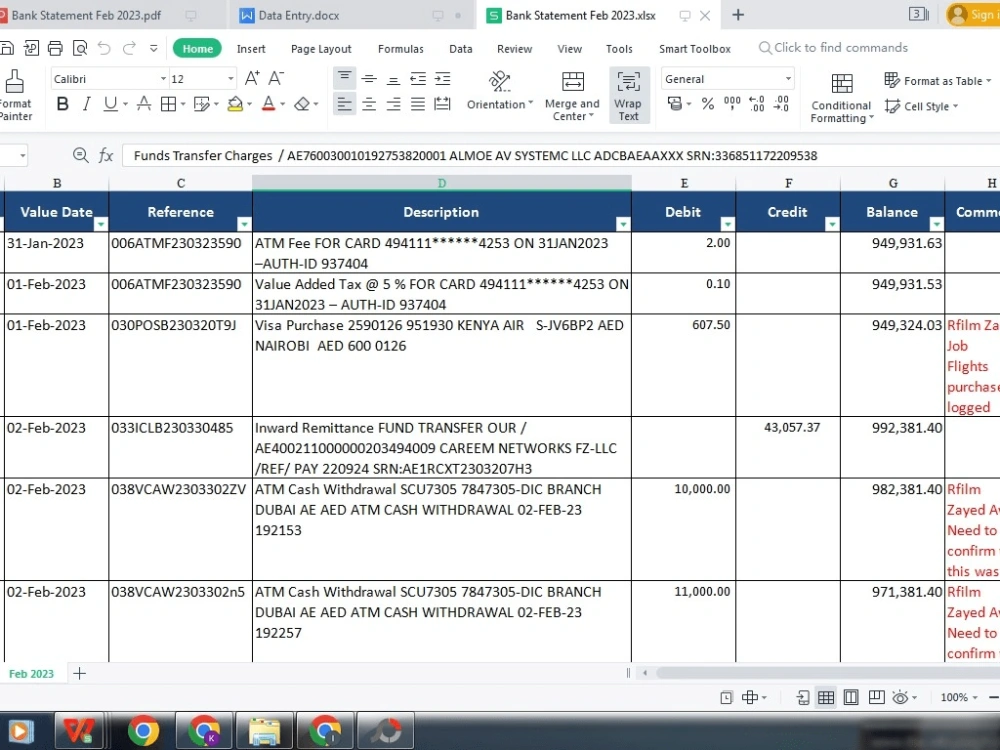Toggle right horizontal alignment
This screenshot has width=1000, height=750.
pos(393,104)
